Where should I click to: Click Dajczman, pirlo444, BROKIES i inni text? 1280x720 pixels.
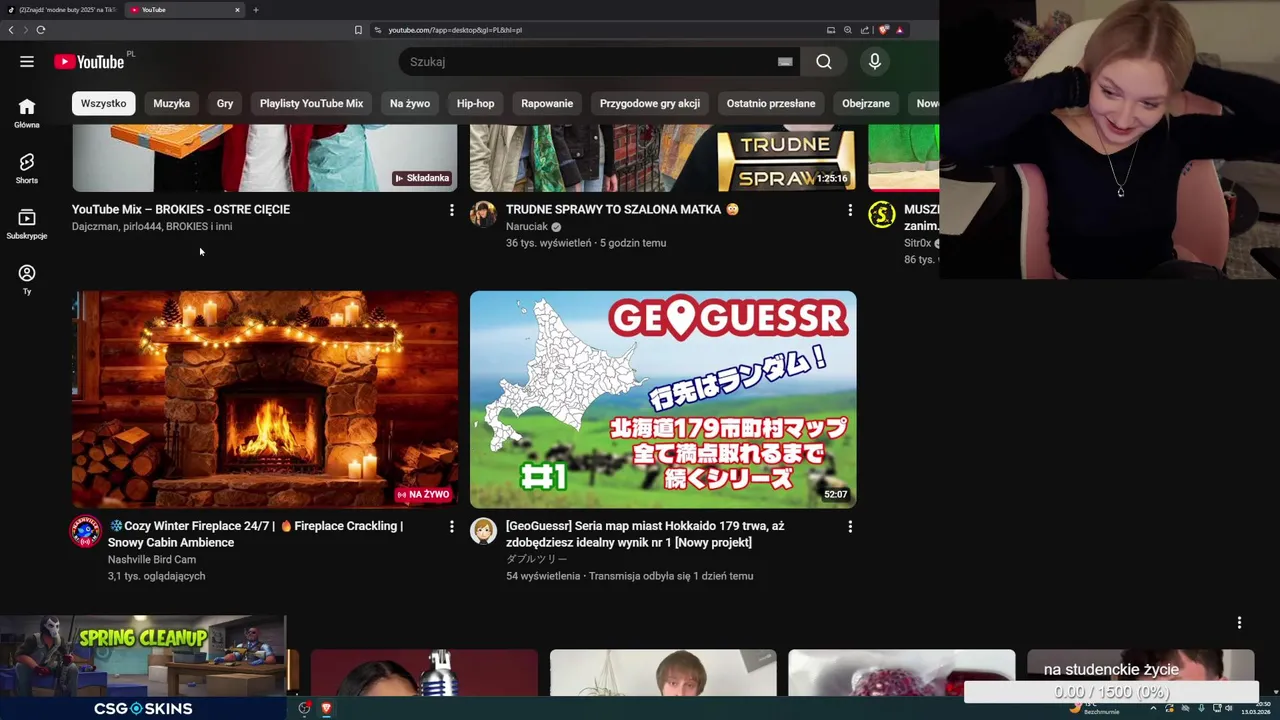pos(152,227)
